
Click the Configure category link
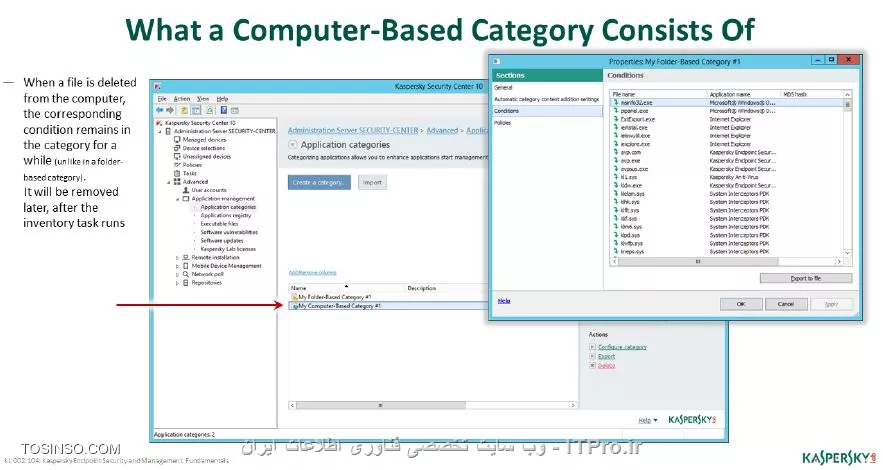pos(622,347)
